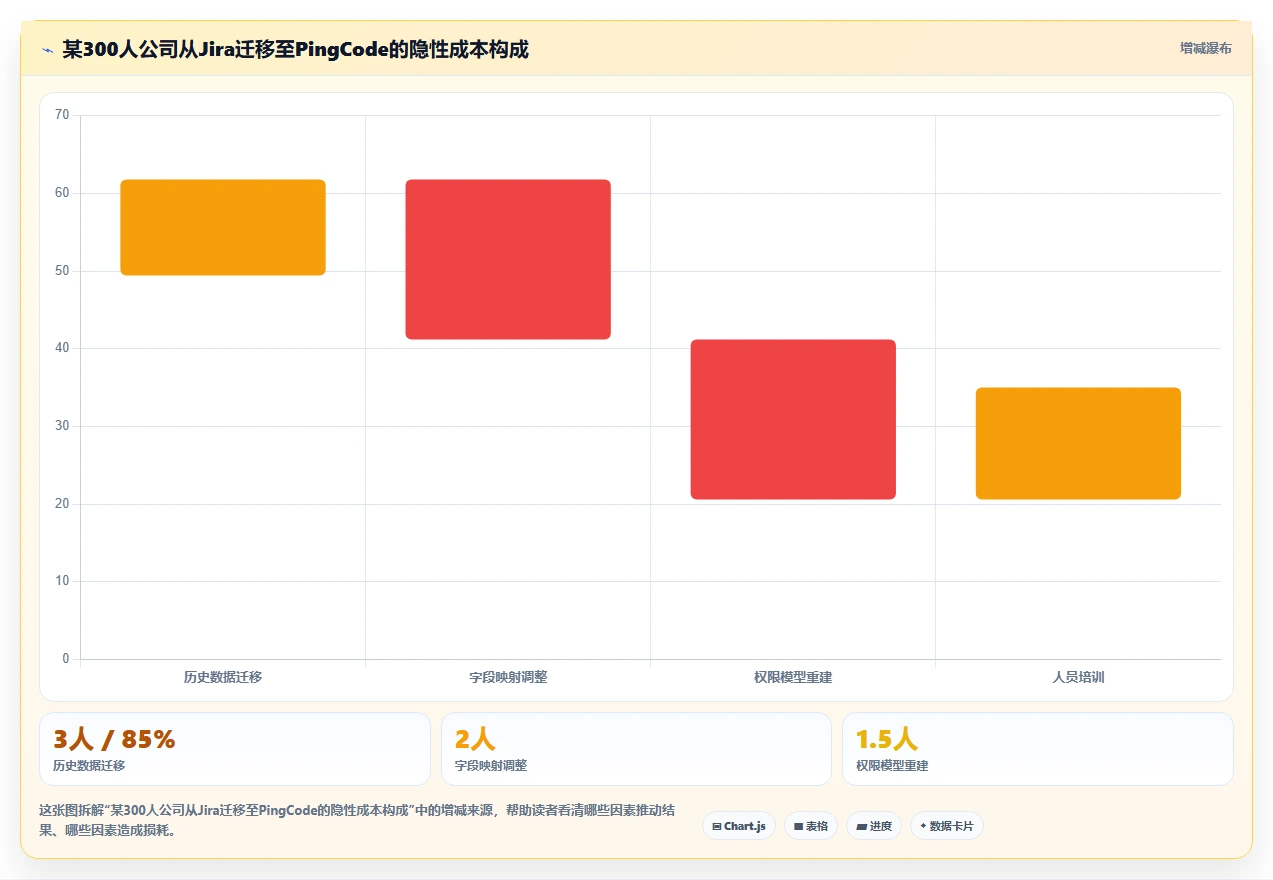Select the 数据卡片 tag
This screenshot has width=1273, height=880.
pos(947,826)
